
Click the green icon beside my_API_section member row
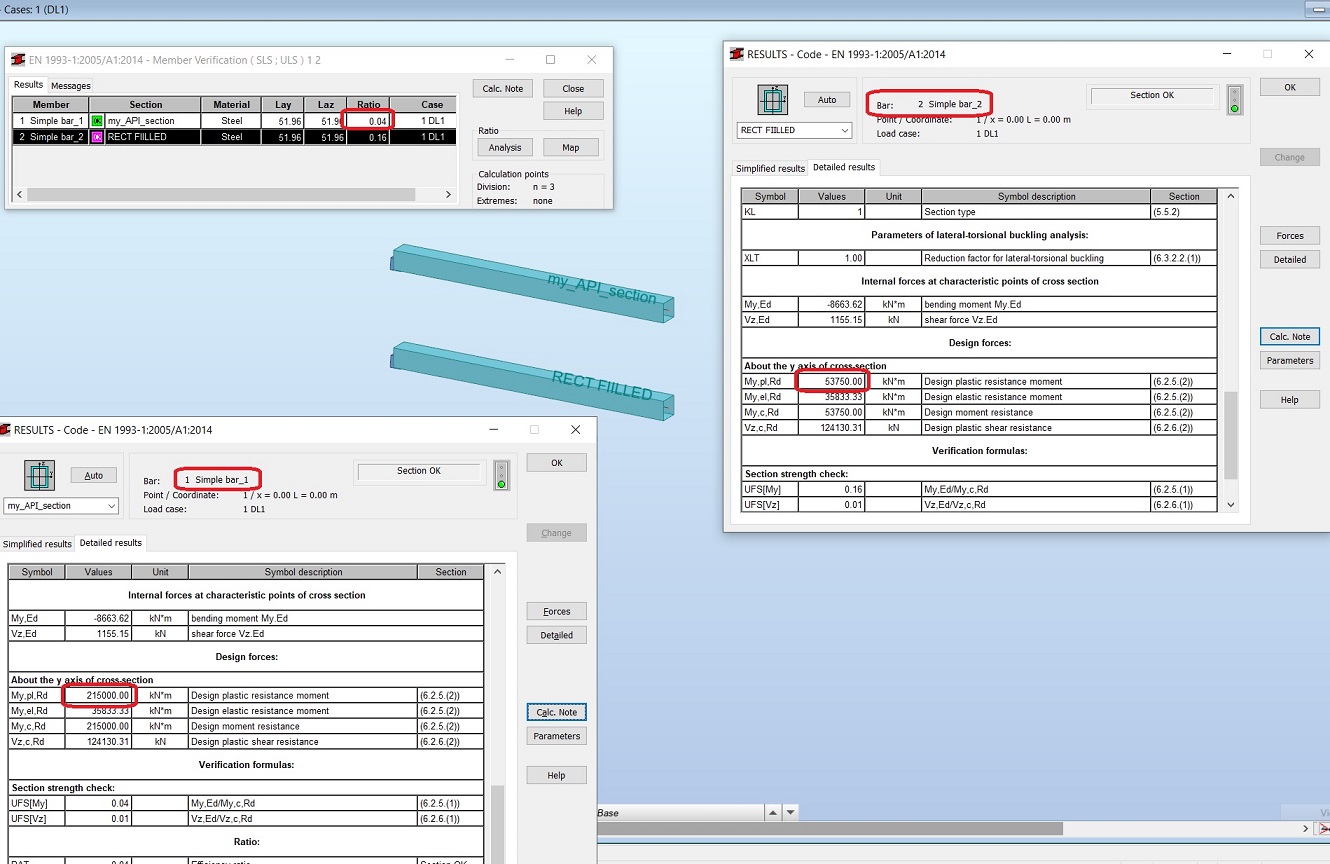click(97, 120)
